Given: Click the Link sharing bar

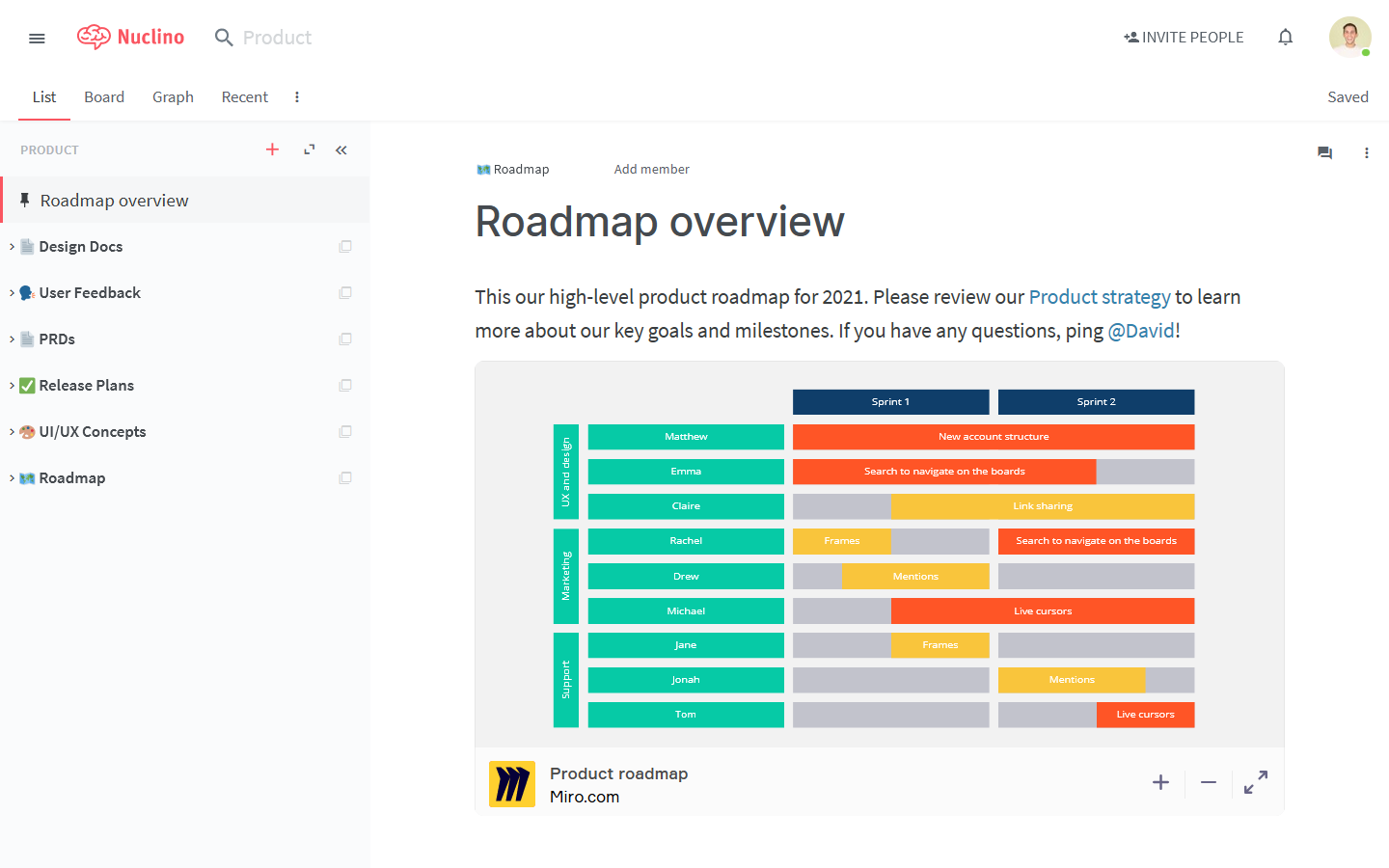Looking at the screenshot, I should (x=1043, y=506).
